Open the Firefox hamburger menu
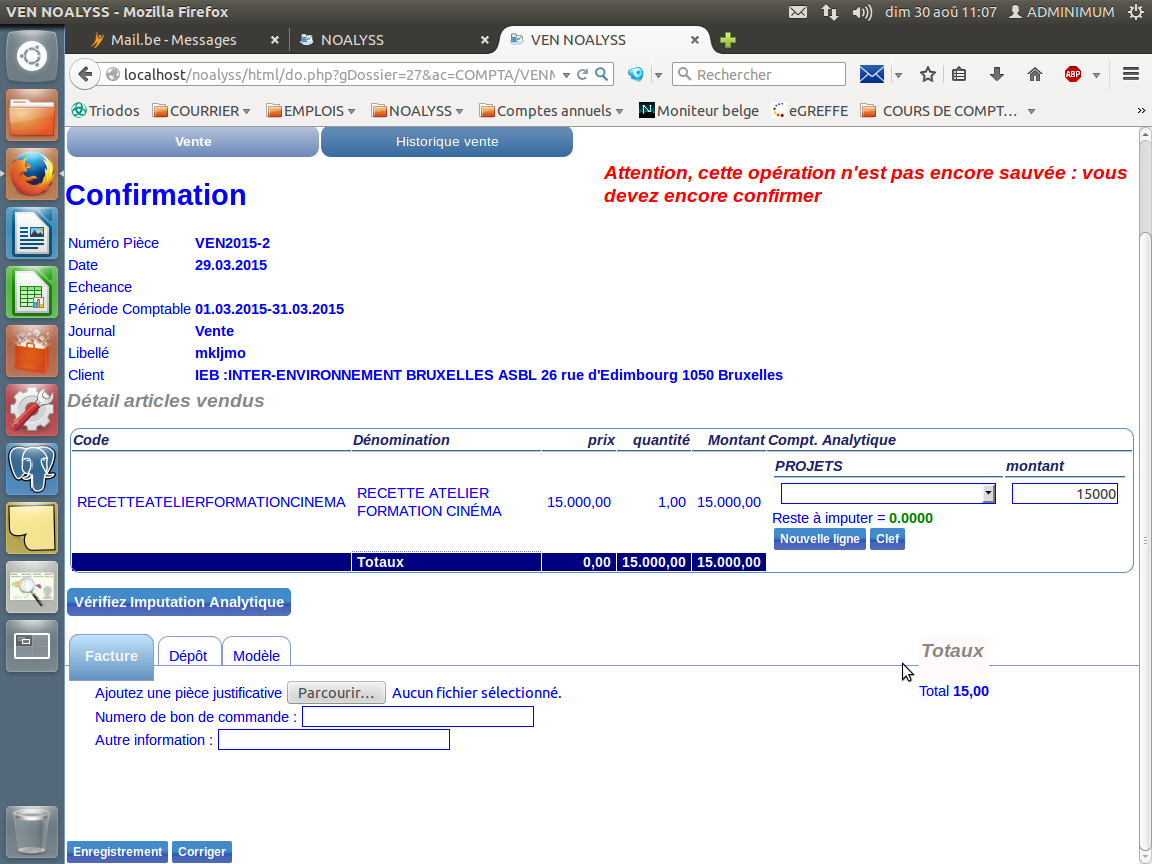Screen dimensions: 1152x864 point(1131,74)
